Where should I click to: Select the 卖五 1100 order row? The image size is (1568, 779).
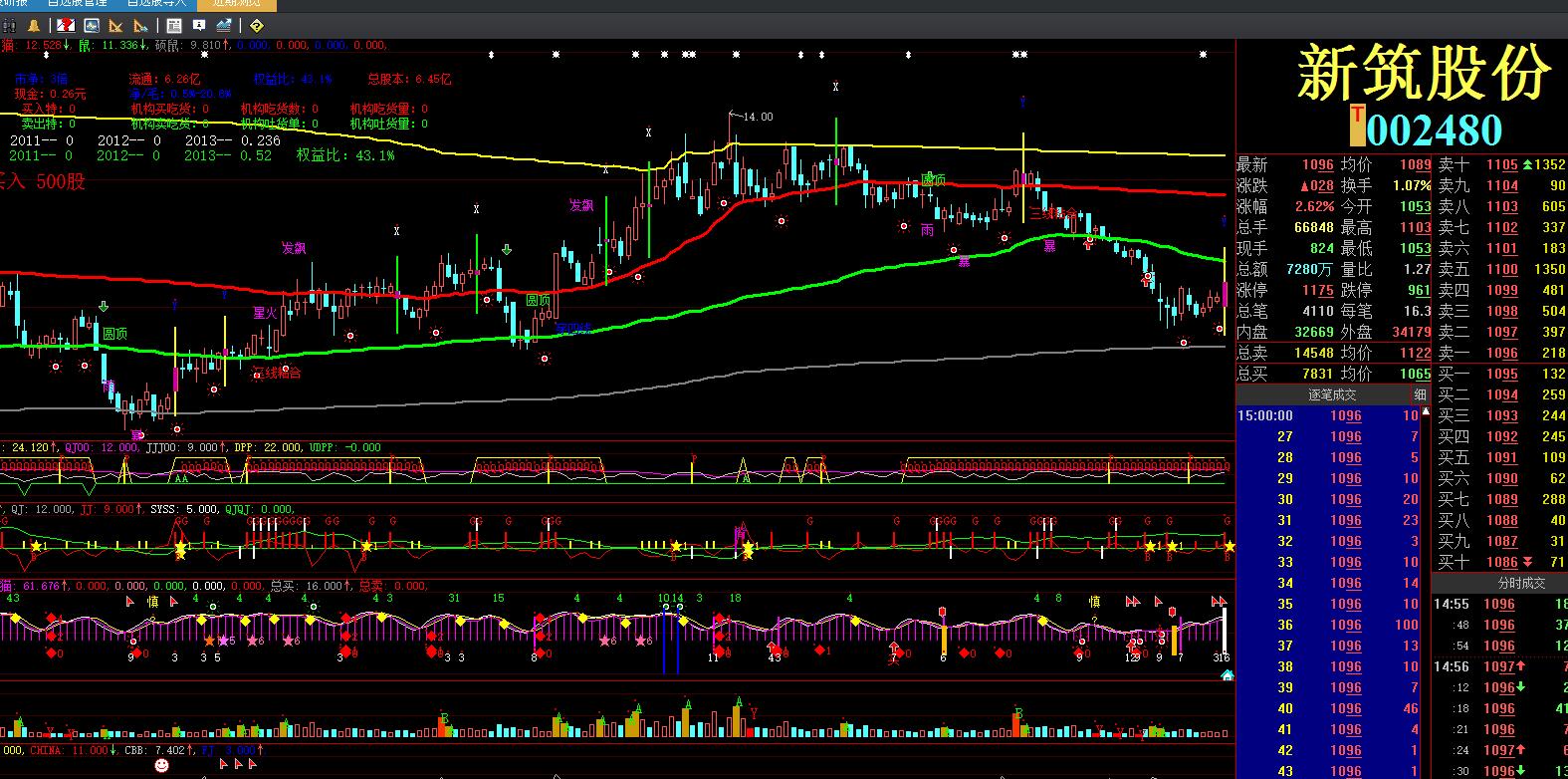point(1501,269)
